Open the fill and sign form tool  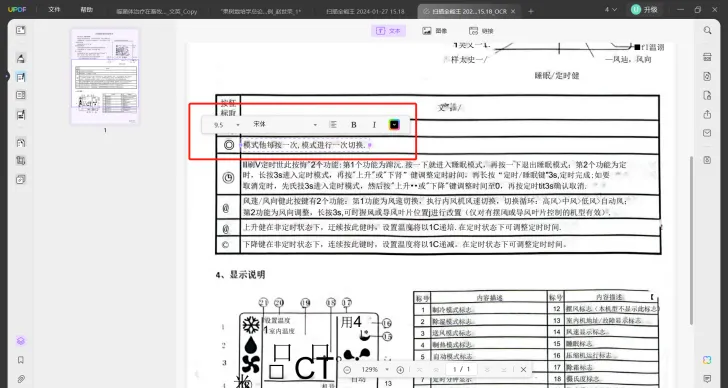click(x=20, y=115)
